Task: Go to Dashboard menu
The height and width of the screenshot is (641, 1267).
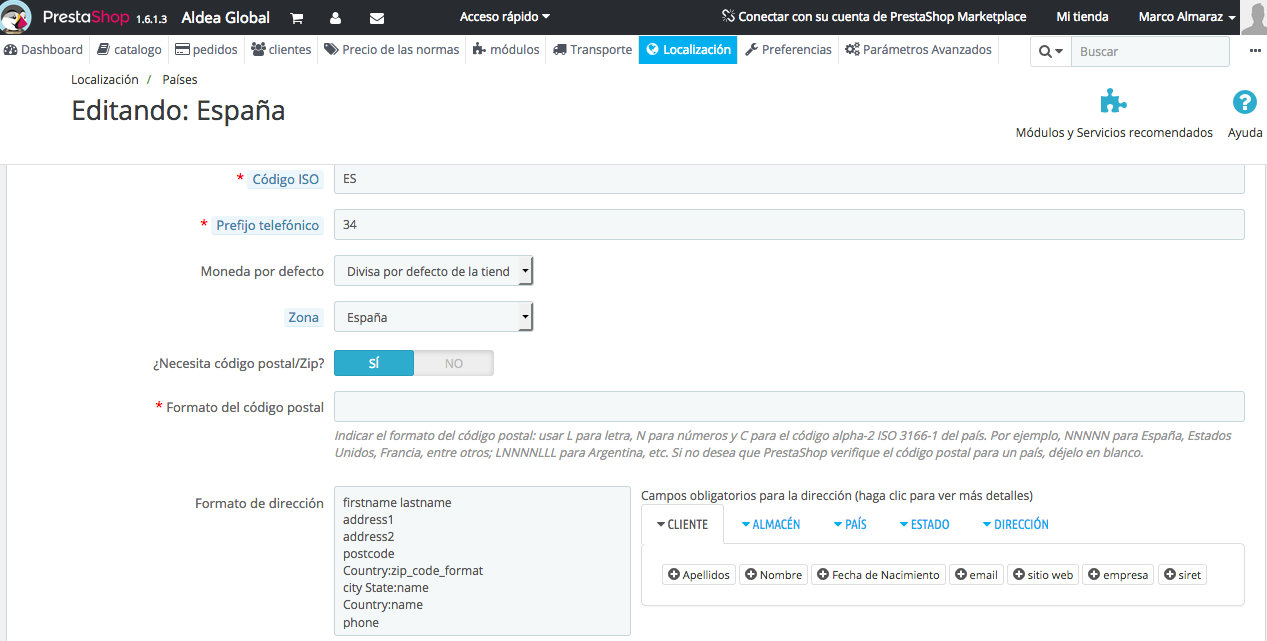Action: point(44,50)
